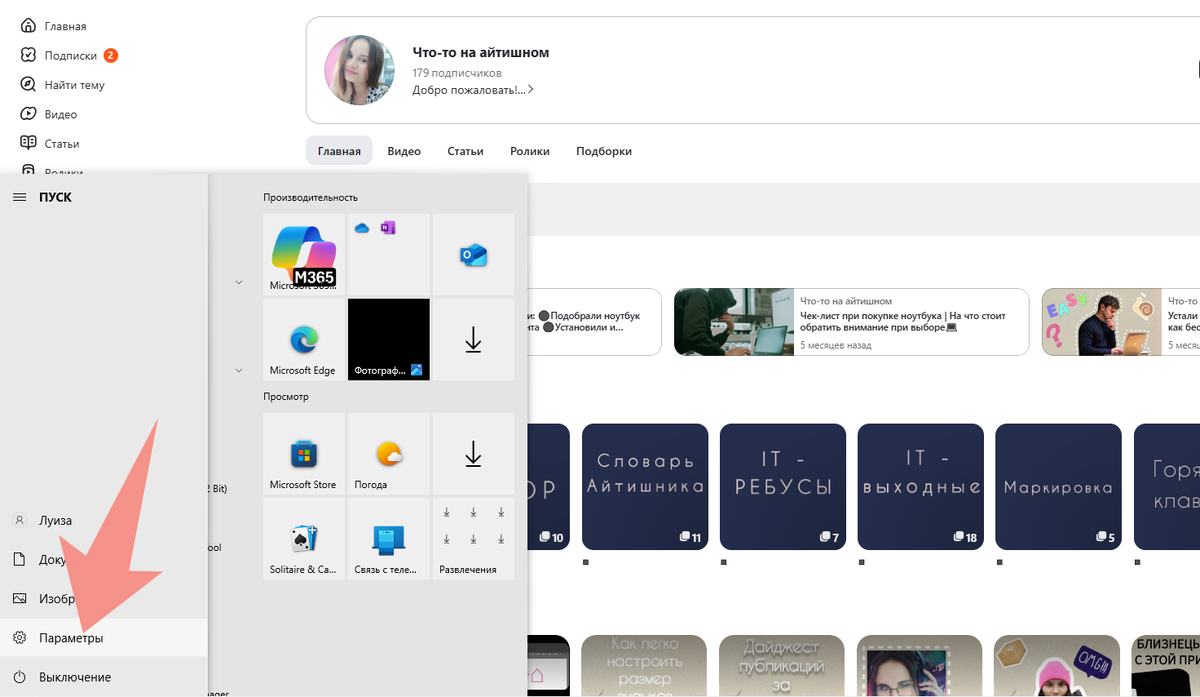Go to Главная in the sidebar
Screen dimensions: 1200x697
(54, 26)
